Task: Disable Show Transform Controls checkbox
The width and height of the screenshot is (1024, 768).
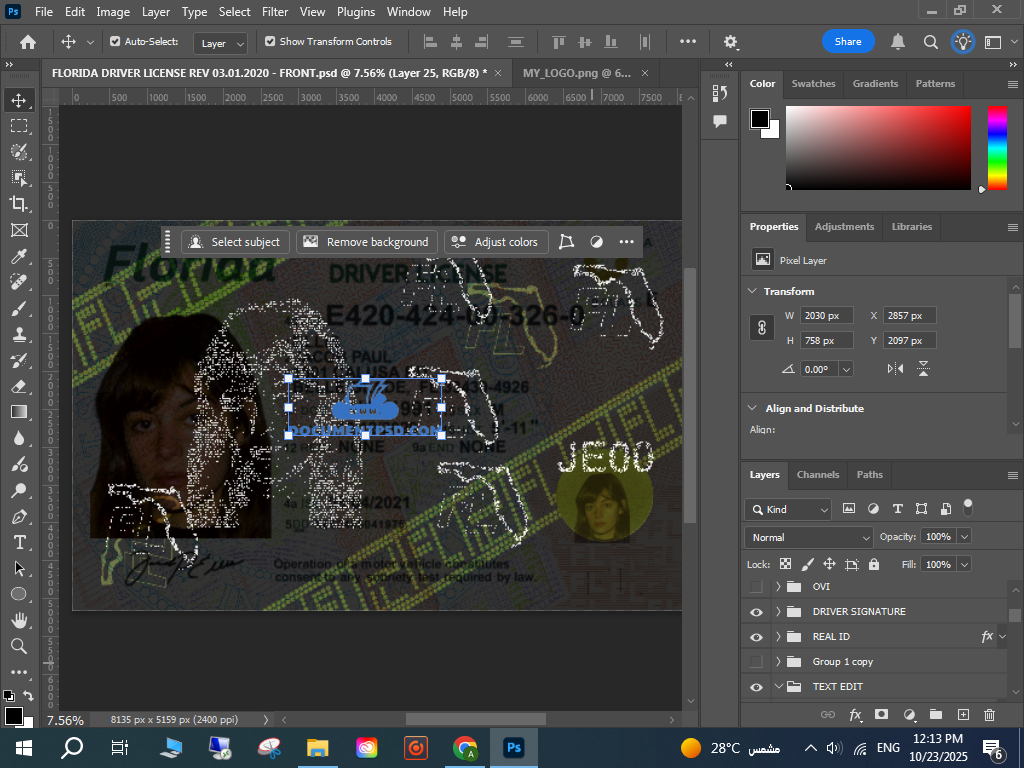Action: pos(270,42)
